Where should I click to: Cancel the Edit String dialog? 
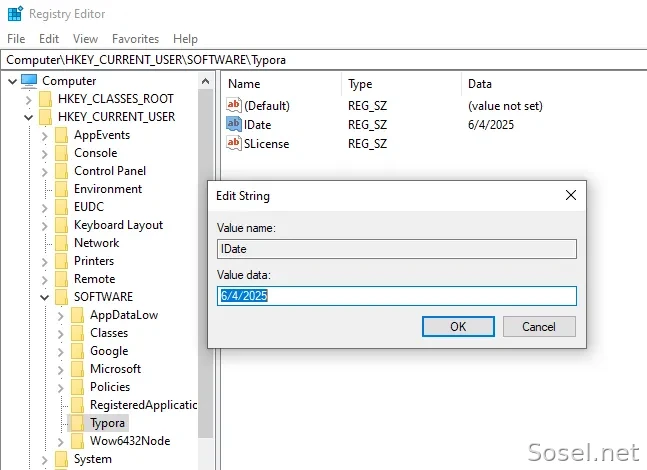(x=539, y=326)
